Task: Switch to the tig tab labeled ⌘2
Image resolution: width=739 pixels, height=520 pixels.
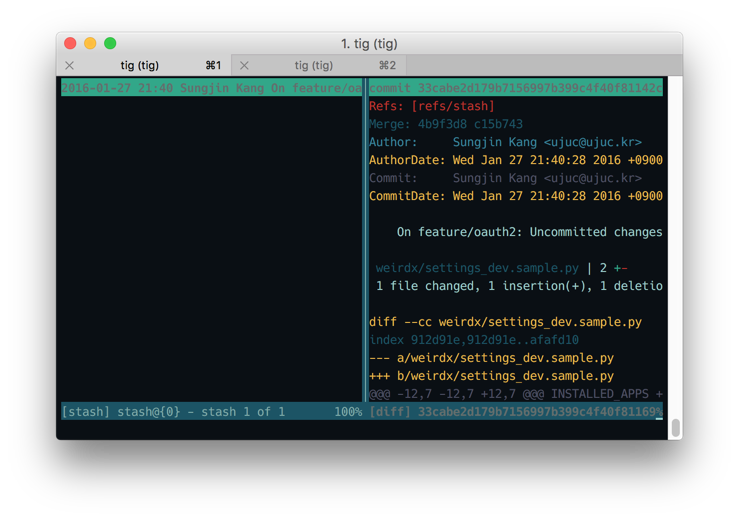Action: [319, 66]
